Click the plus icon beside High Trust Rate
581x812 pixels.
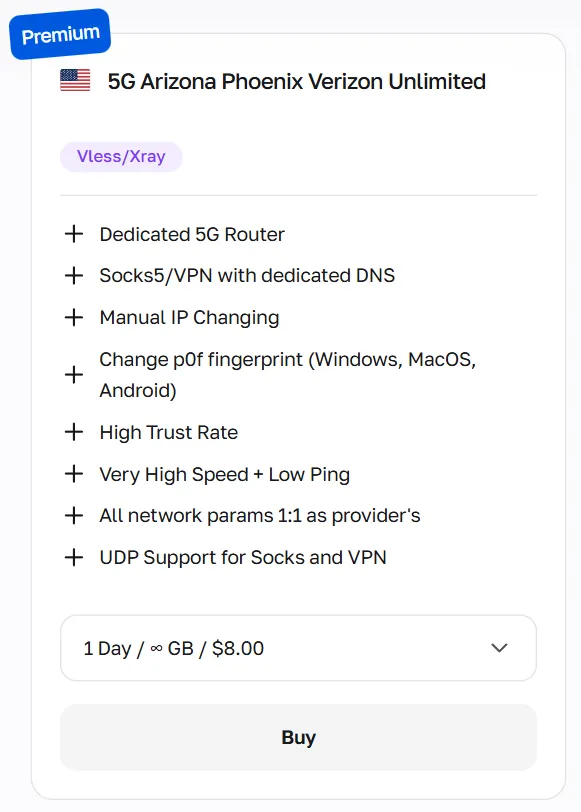(74, 432)
